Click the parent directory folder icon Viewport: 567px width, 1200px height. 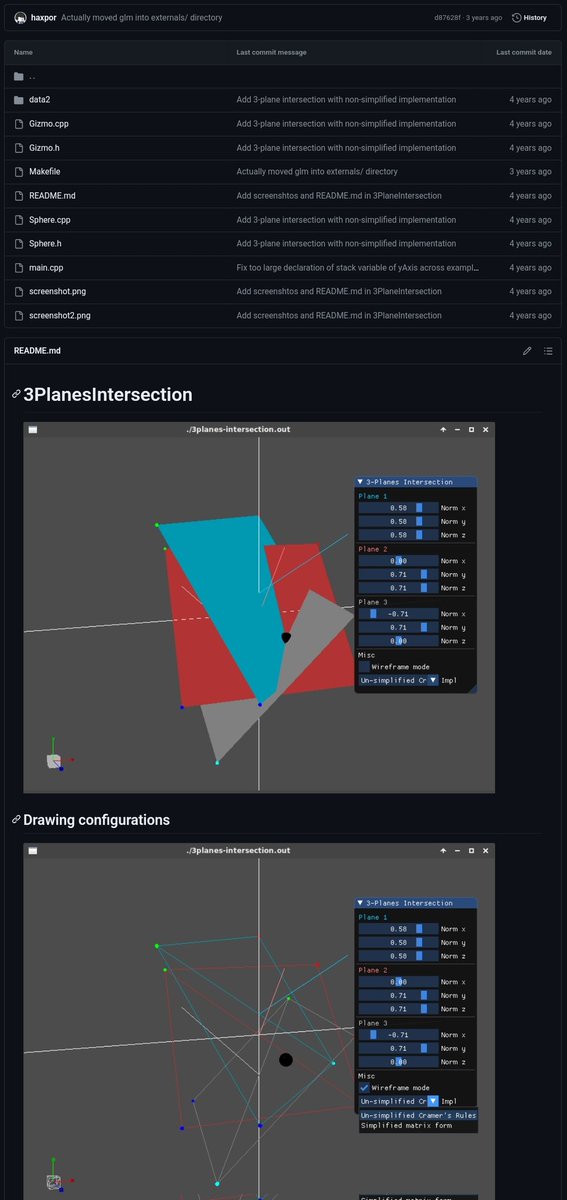(19, 76)
